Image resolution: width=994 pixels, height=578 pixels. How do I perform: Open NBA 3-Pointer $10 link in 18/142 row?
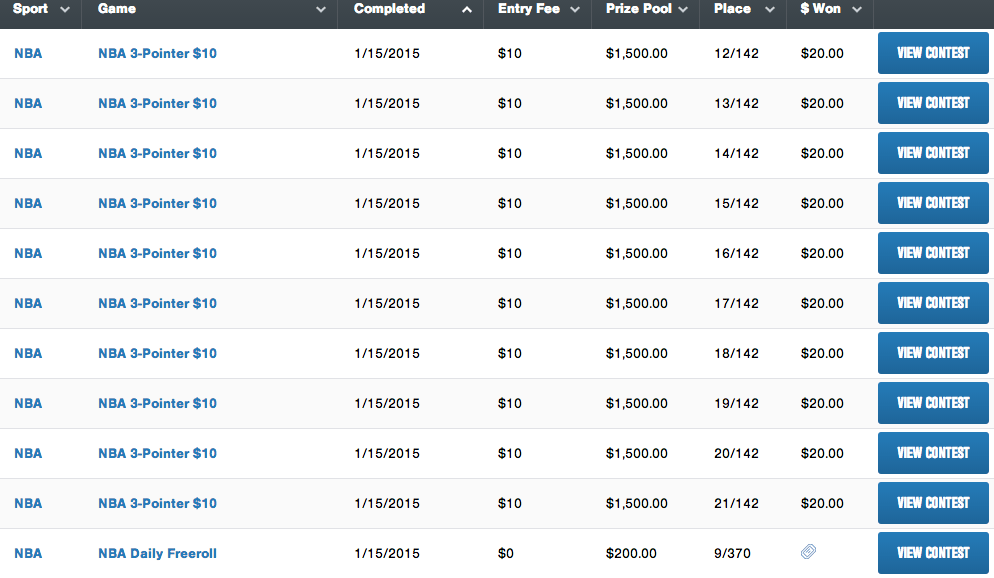(x=157, y=353)
